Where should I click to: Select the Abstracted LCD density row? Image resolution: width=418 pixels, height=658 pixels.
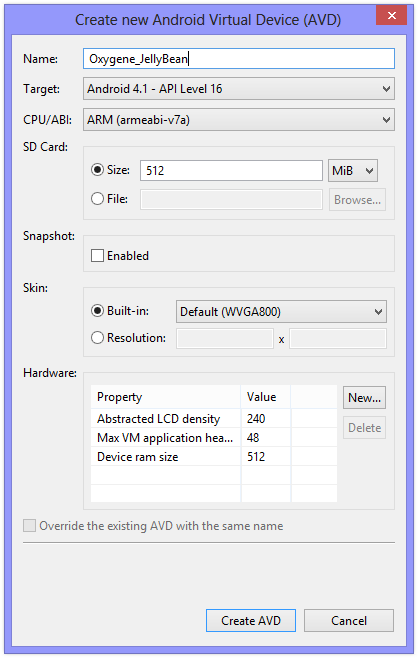coord(214,419)
